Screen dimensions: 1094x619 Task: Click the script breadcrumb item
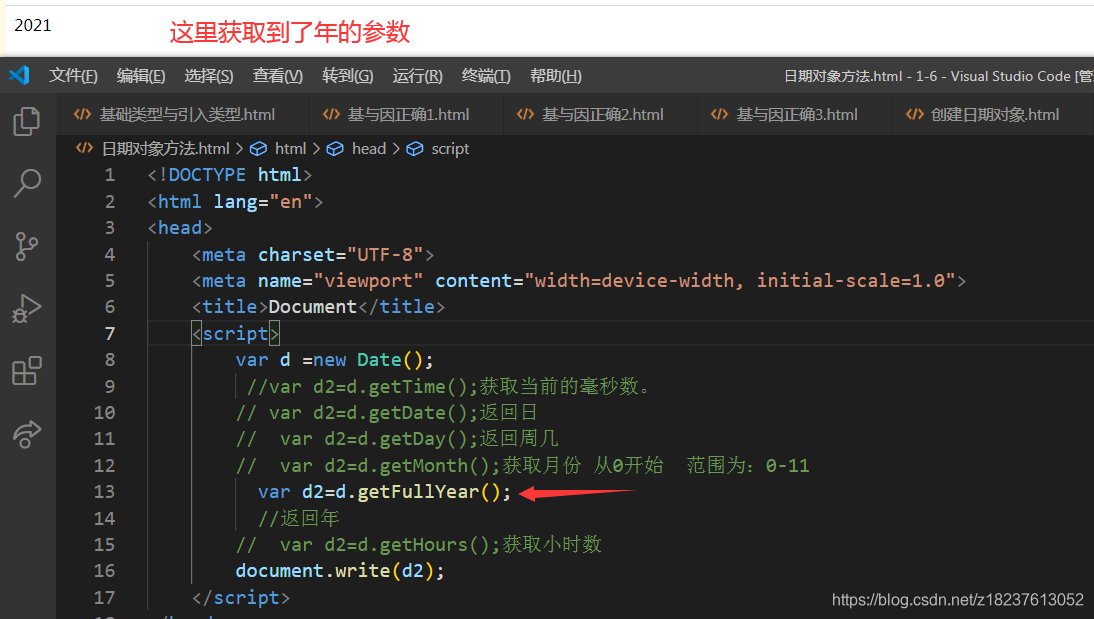click(x=438, y=149)
